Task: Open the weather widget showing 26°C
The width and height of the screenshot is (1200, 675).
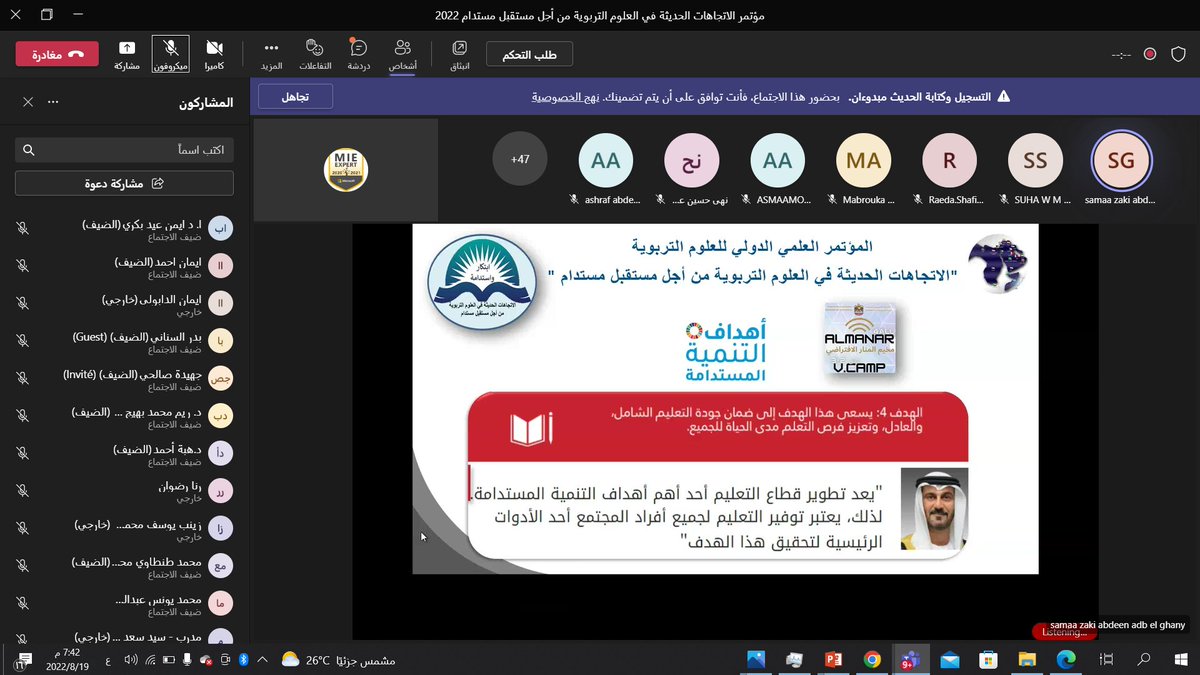Action: tap(338, 660)
